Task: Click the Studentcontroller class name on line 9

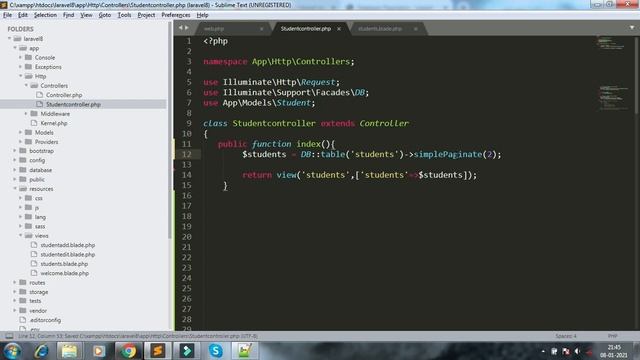Action: tap(274, 123)
